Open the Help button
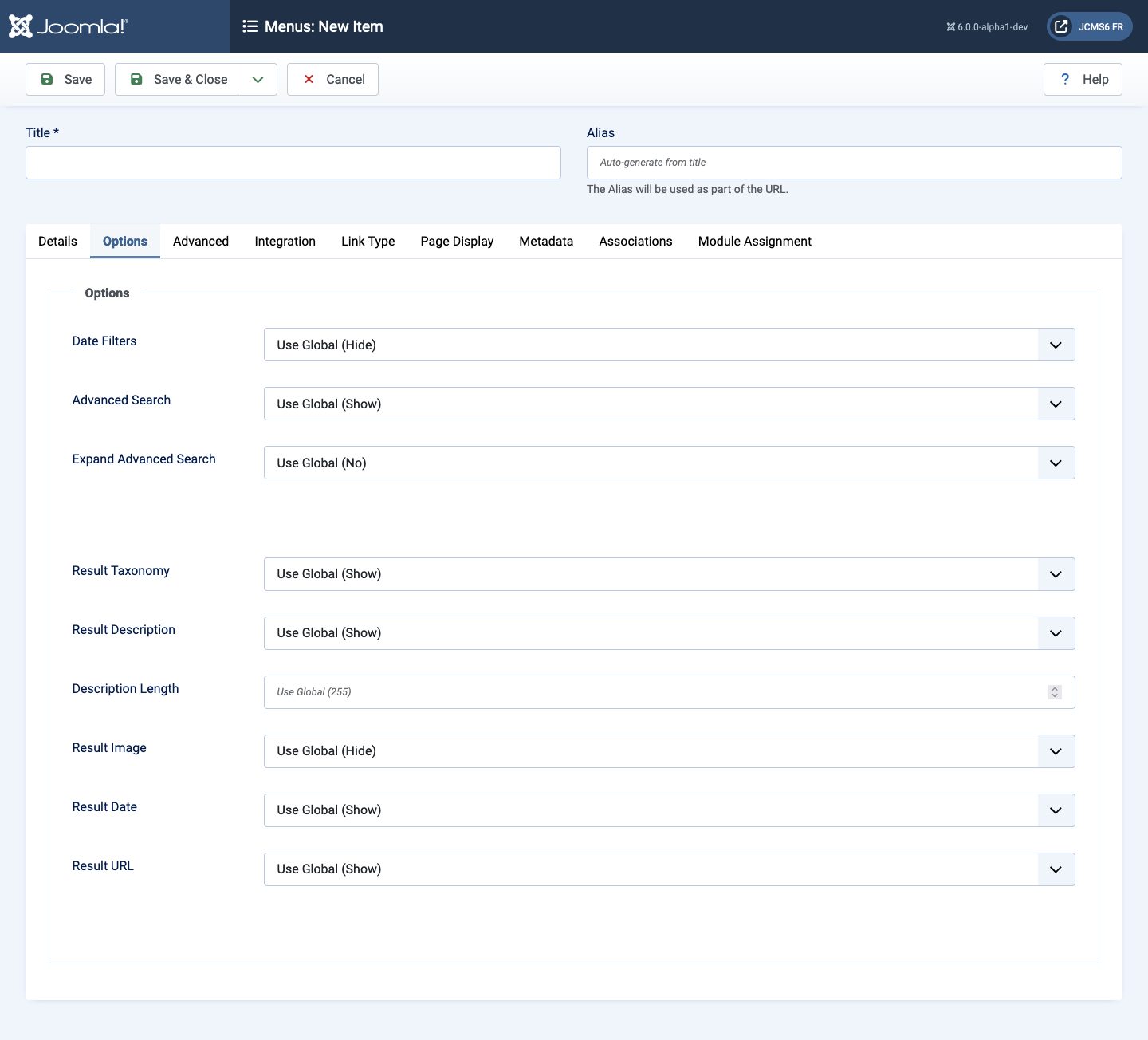Viewport: 1148px width, 1040px height. click(x=1083, y=79)
